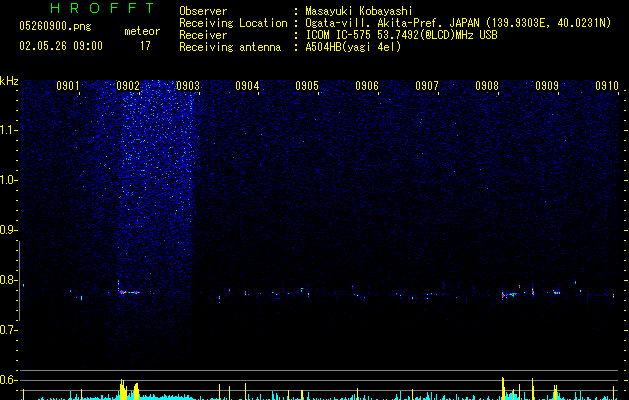Select the ICOM IC-575 53.7492 MHz USB text

pyautogui.click(x=401, y=35)
